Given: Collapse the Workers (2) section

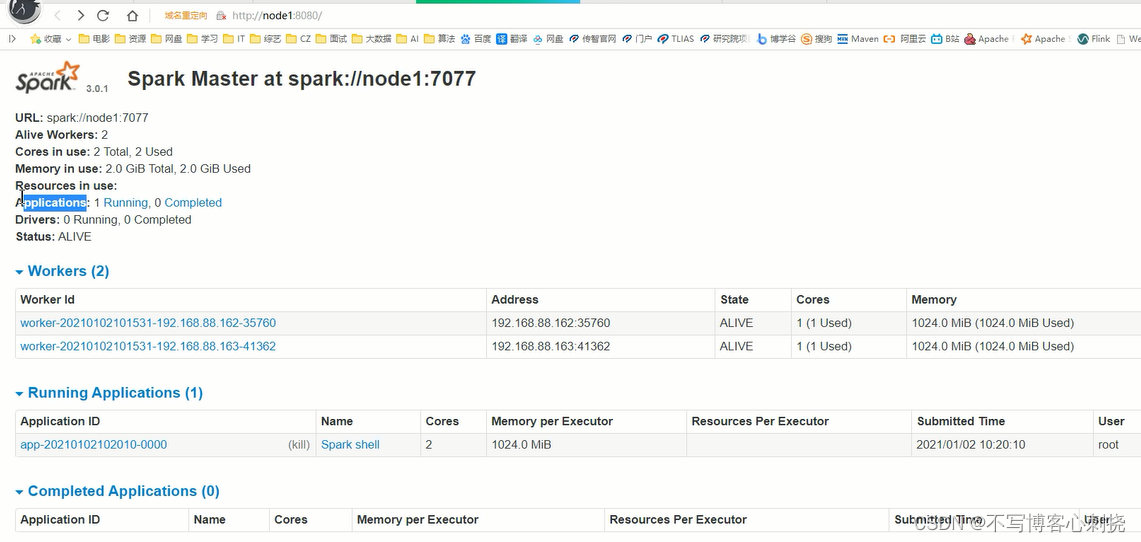Looking at the screenshot, I should [x=63, y=271].
